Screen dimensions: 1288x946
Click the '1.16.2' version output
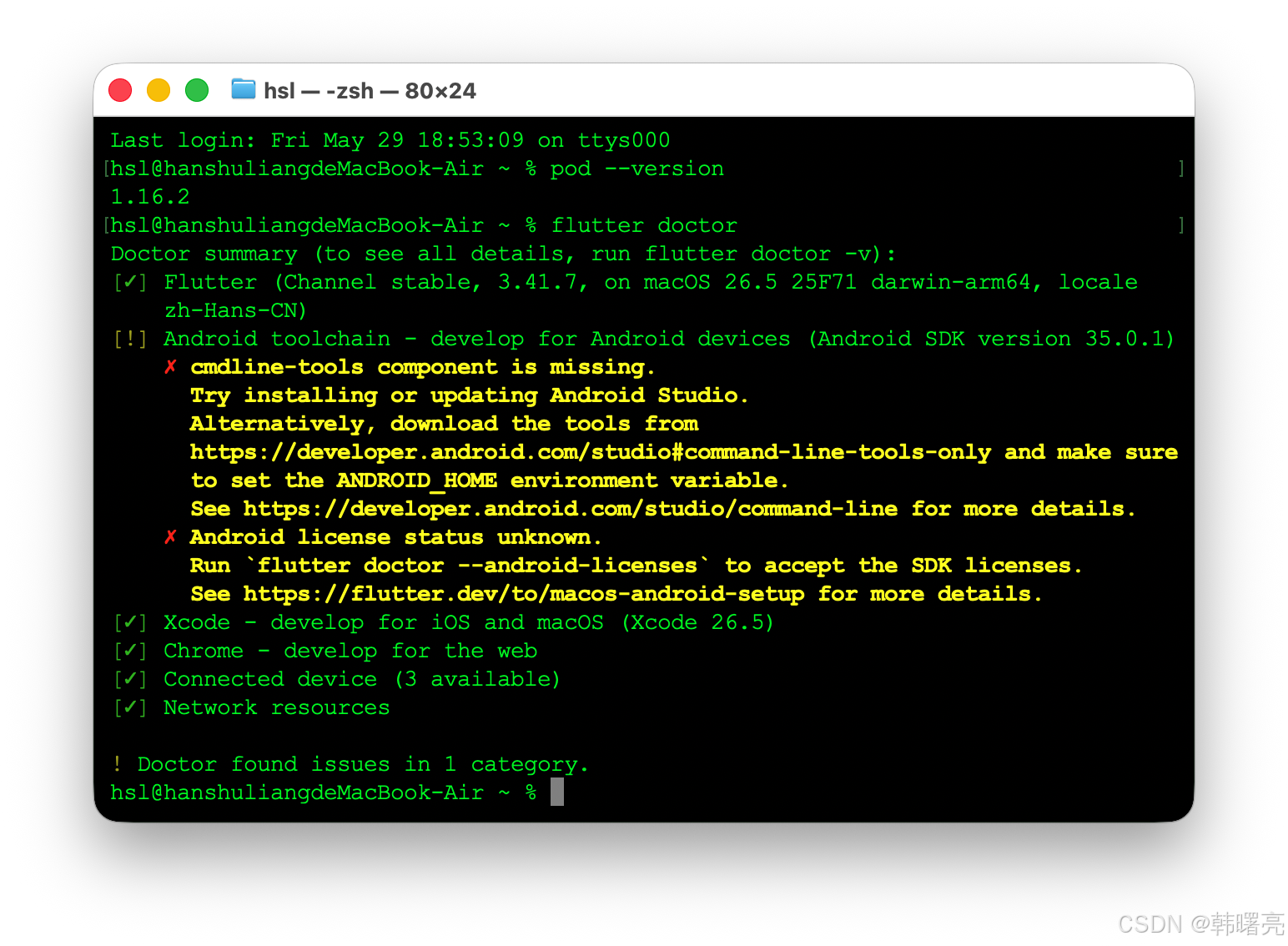point(150,197)
